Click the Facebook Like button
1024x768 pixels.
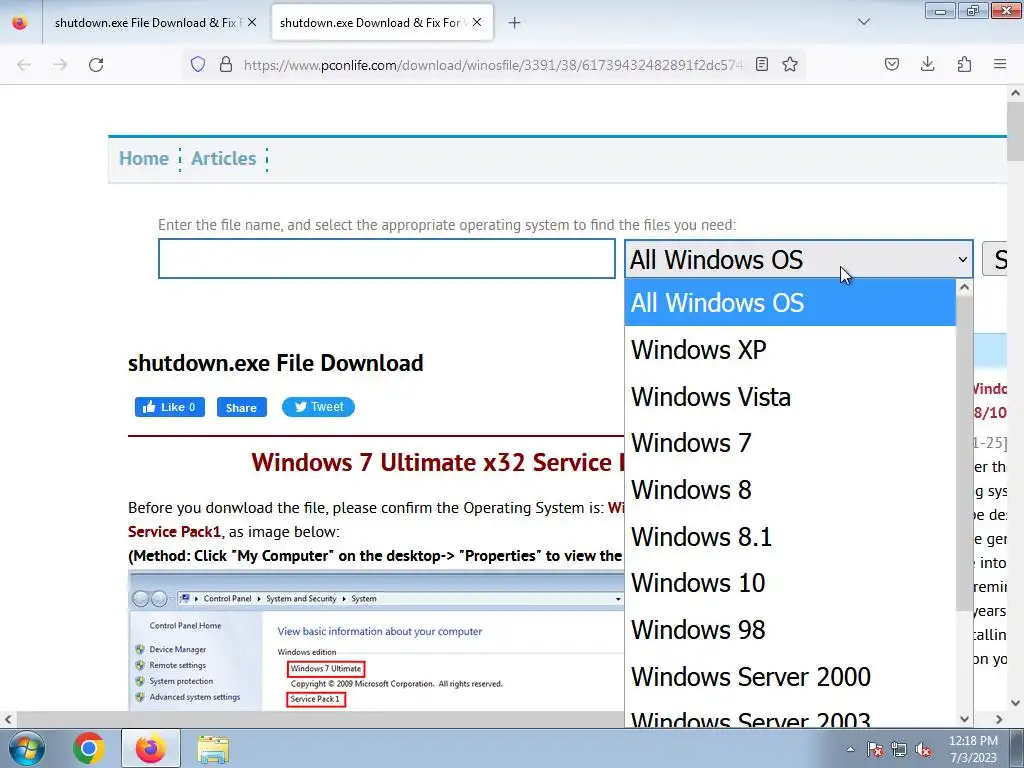pos(170,407)
